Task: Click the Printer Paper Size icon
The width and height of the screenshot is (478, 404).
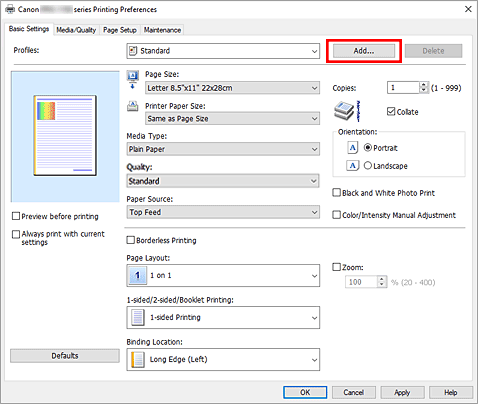Action: click(133, 106)
